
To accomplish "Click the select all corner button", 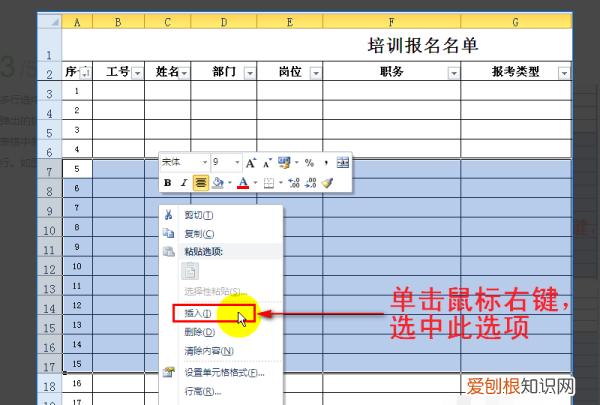I will [x=50, y=21].
